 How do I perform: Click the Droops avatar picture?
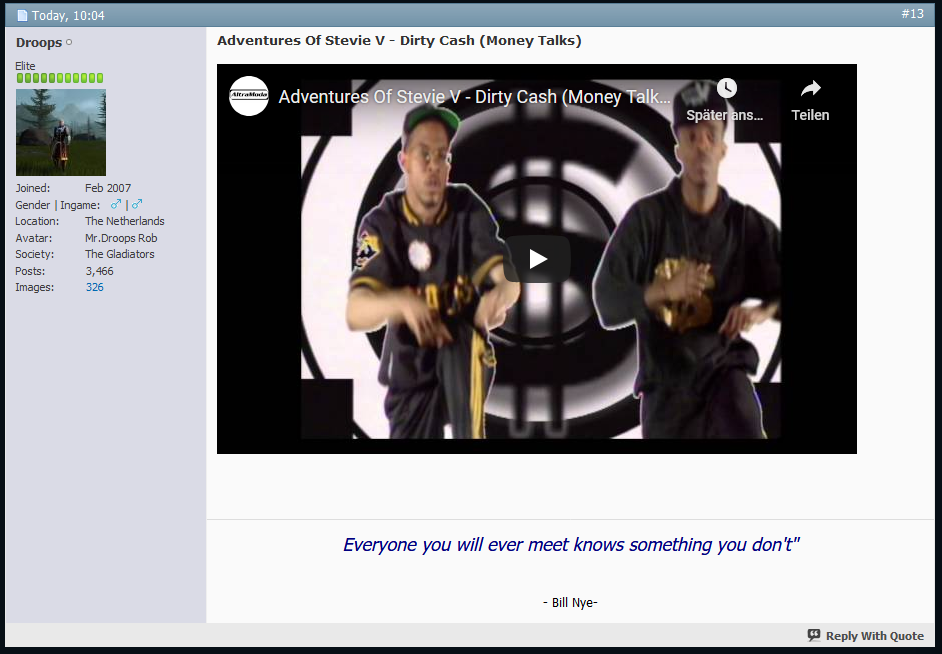(x=61, y=132)
